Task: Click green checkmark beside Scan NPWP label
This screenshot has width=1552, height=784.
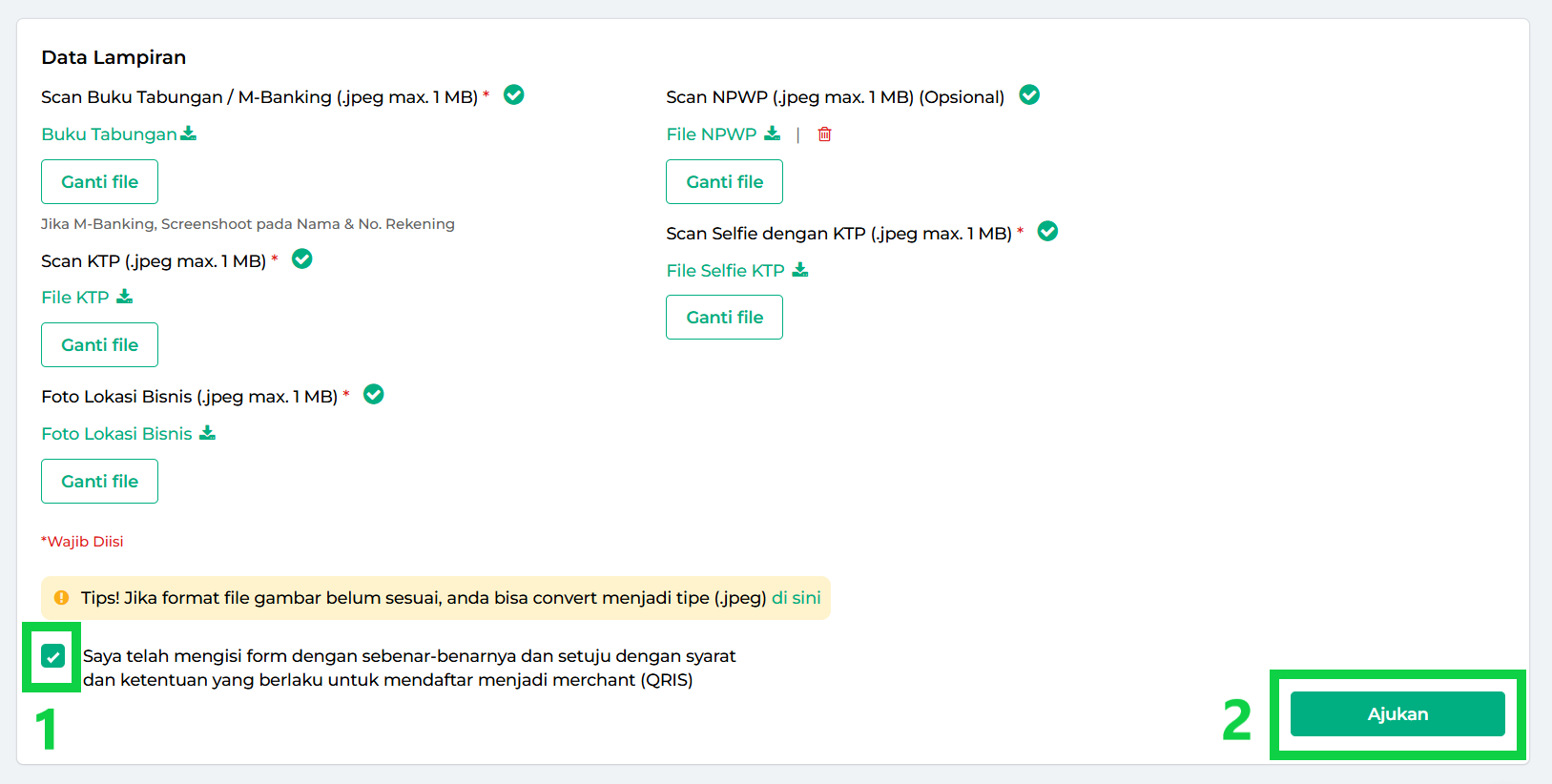Action: [1029, 95]
